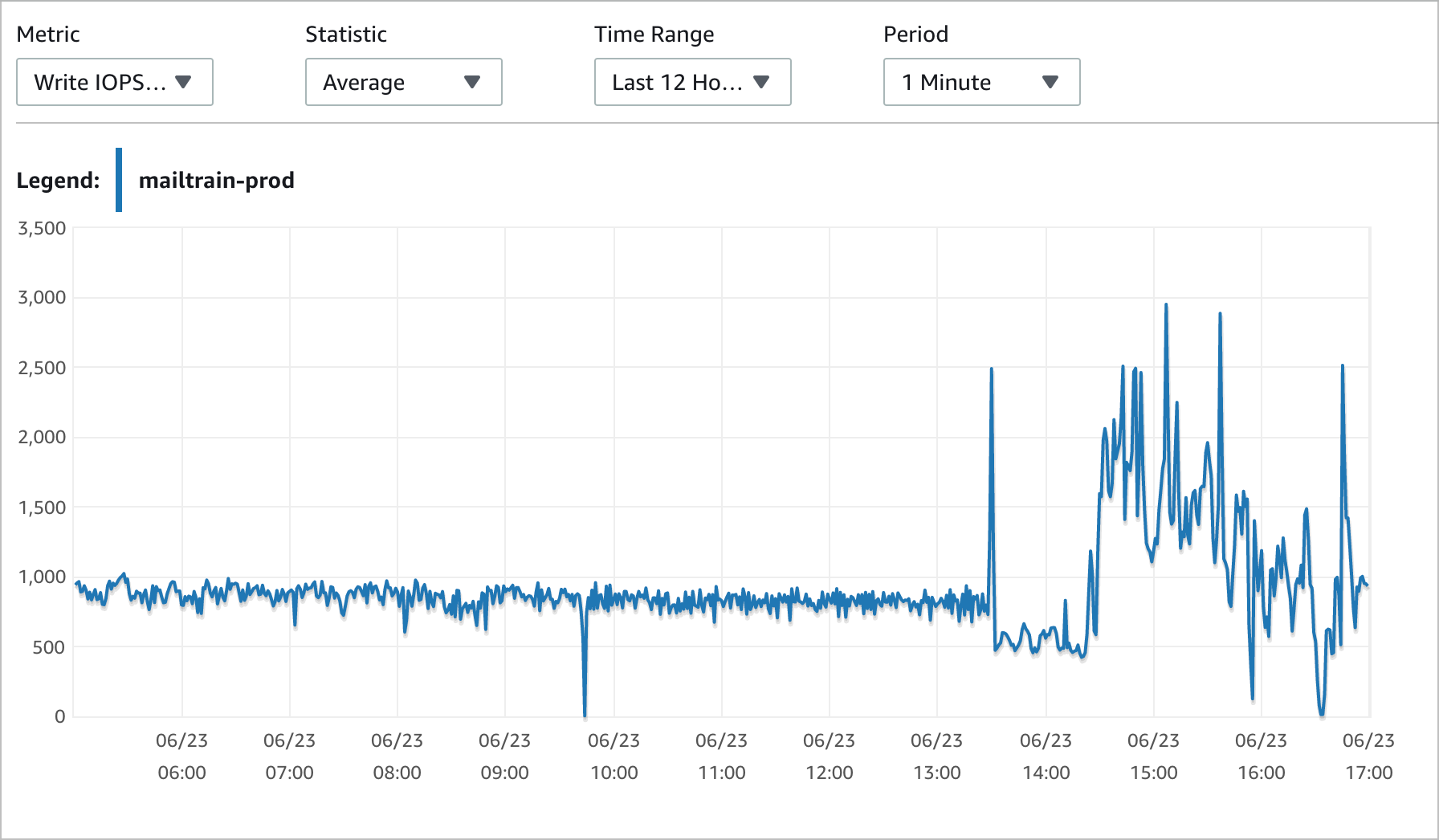Select the Legend label area
Viewport: 1439px width, 840px height.
tap(57, 180)
